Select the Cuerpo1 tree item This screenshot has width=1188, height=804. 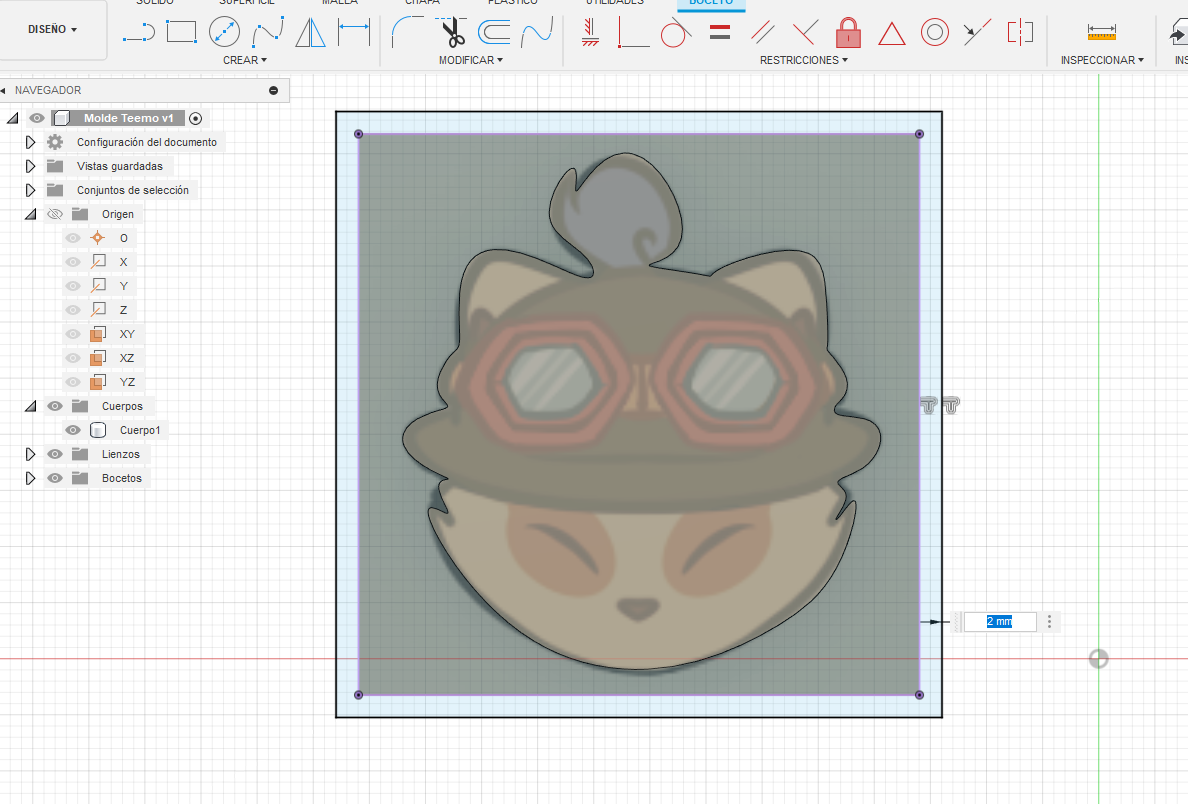(140, 430)
